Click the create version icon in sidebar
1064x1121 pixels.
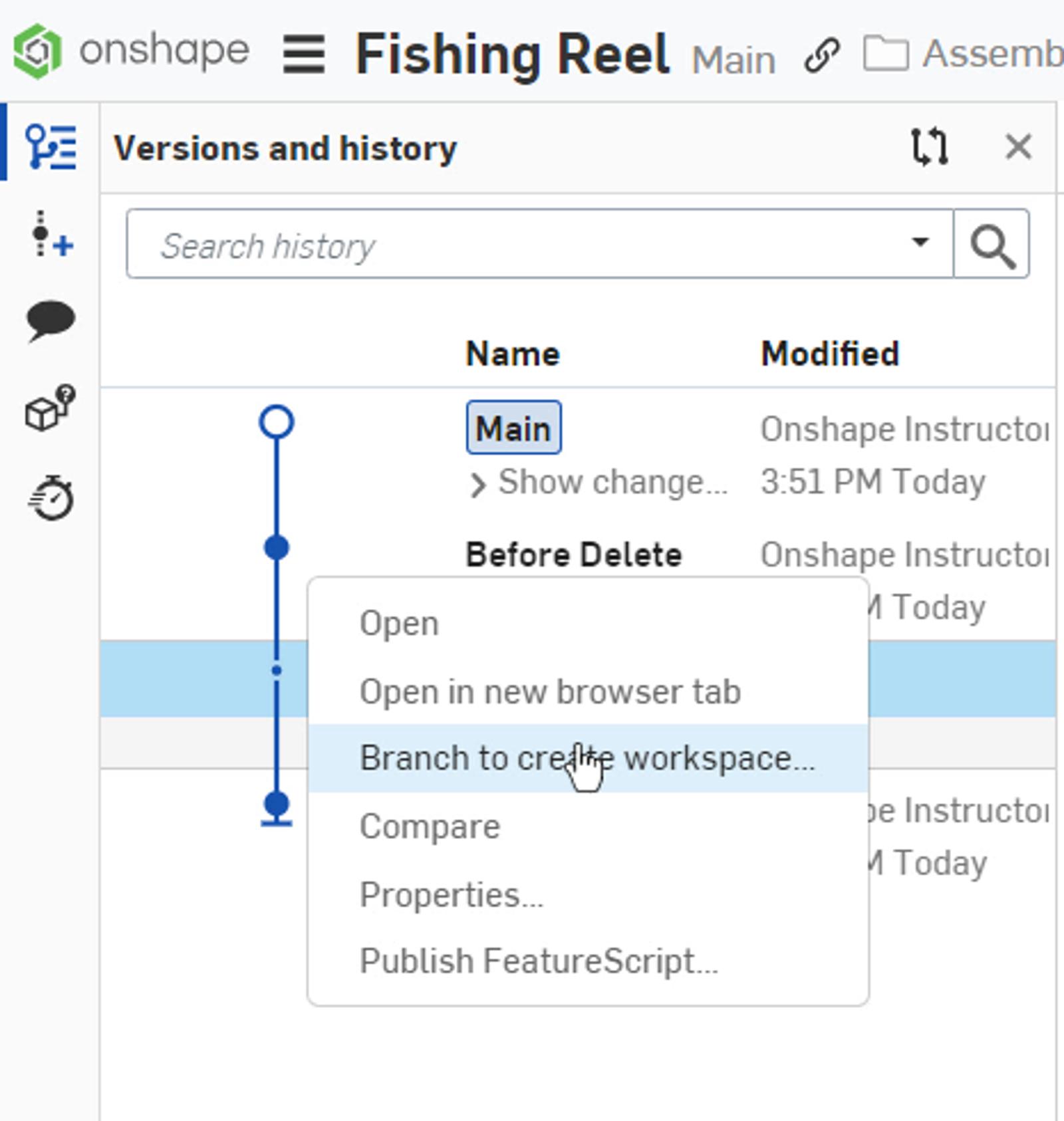click(x=51, y=235)
